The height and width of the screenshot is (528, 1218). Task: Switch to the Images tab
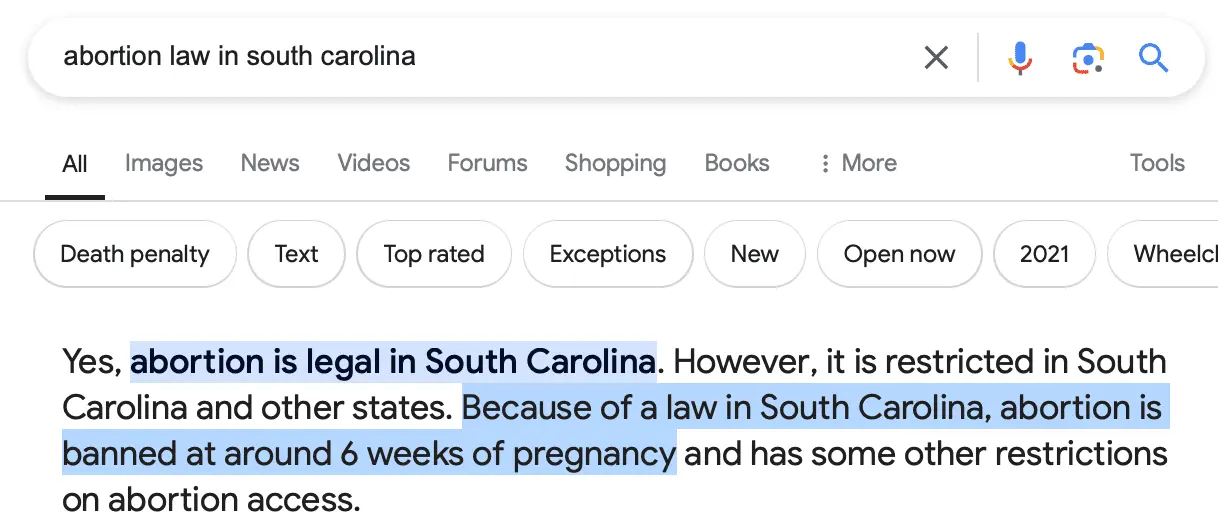[x=164, y=163]
